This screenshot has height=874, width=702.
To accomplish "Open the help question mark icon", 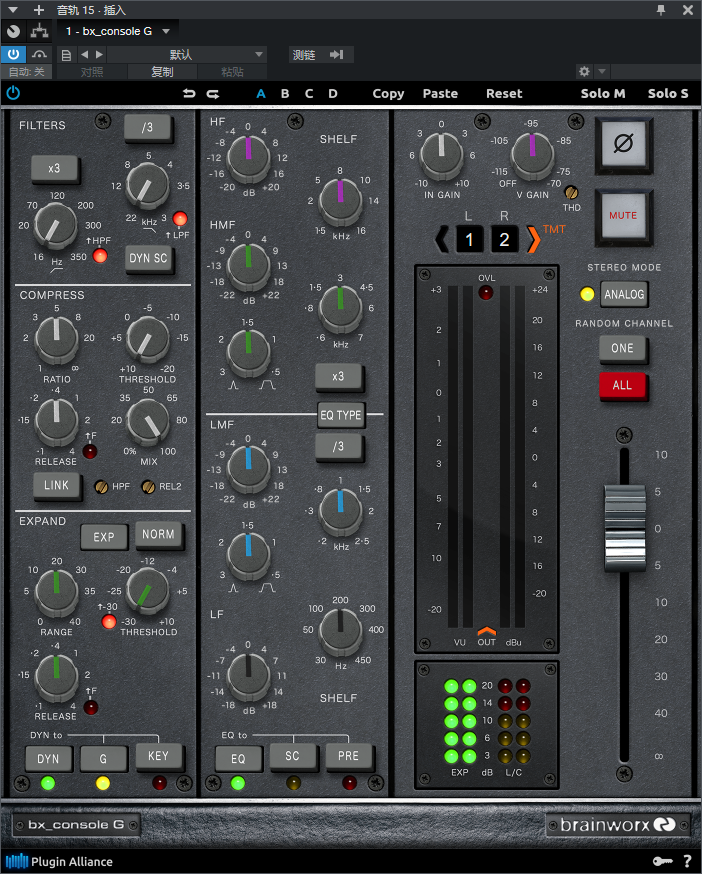I will tap(688, 862).
